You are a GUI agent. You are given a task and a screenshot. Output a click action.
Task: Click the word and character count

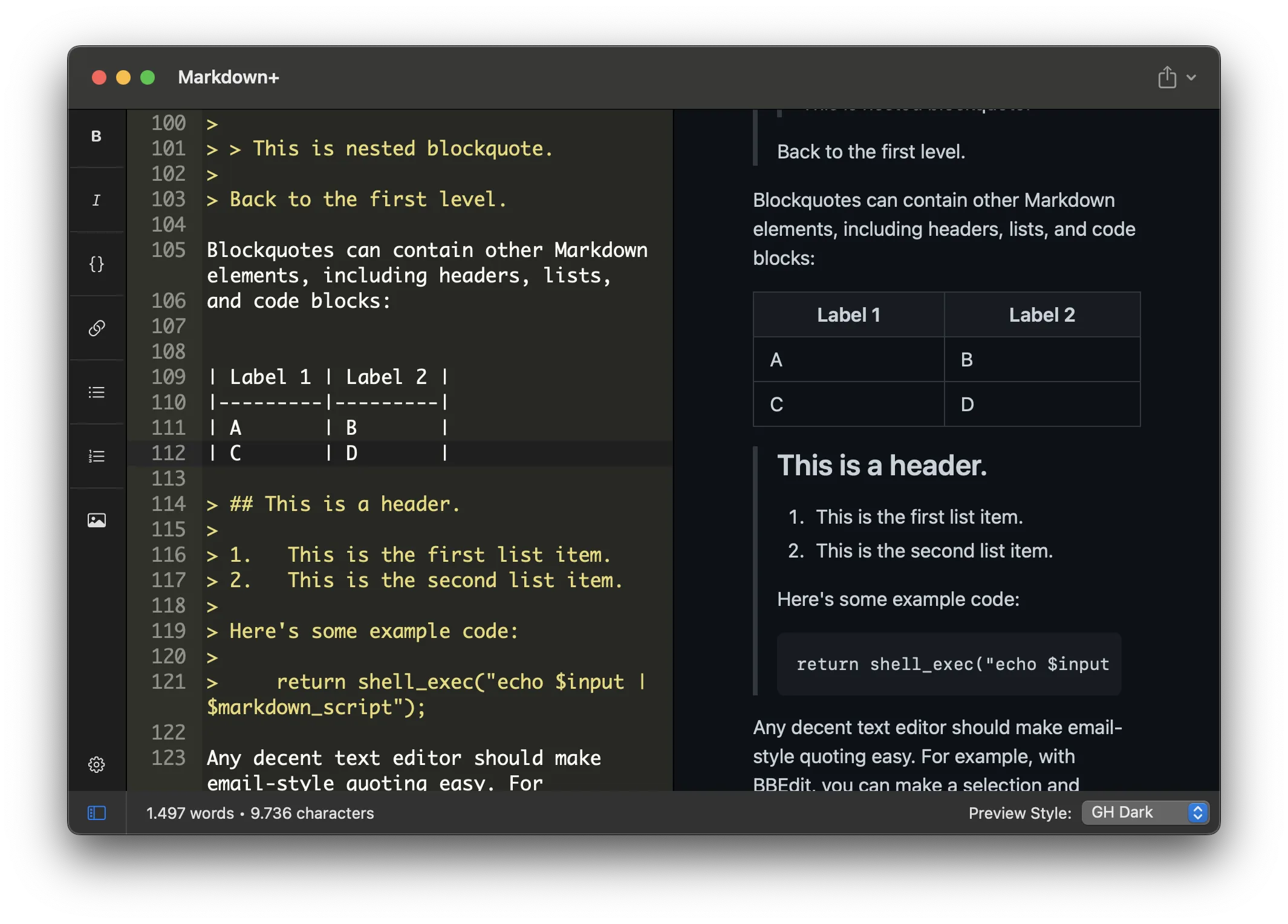(260, 813)
